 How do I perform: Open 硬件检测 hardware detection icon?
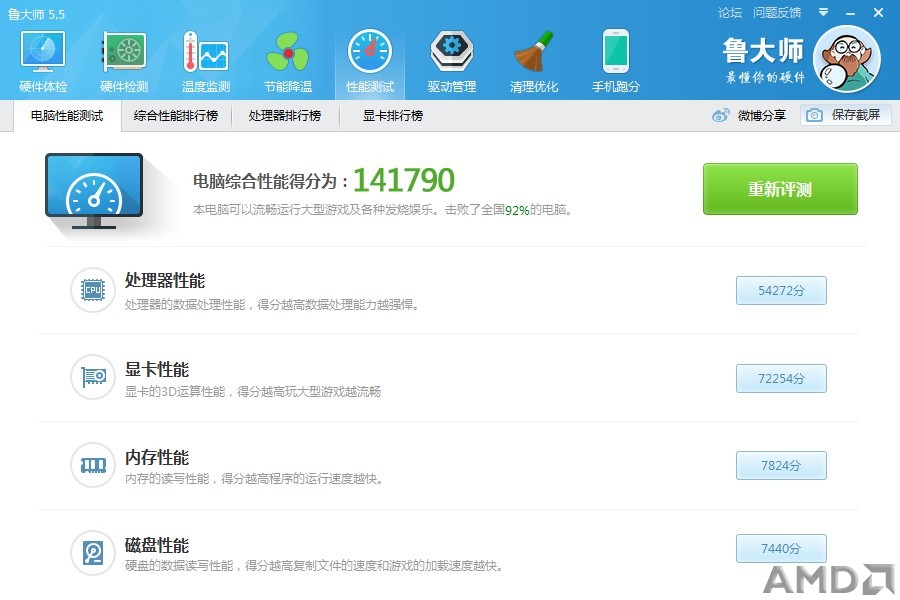click(124, 52)
